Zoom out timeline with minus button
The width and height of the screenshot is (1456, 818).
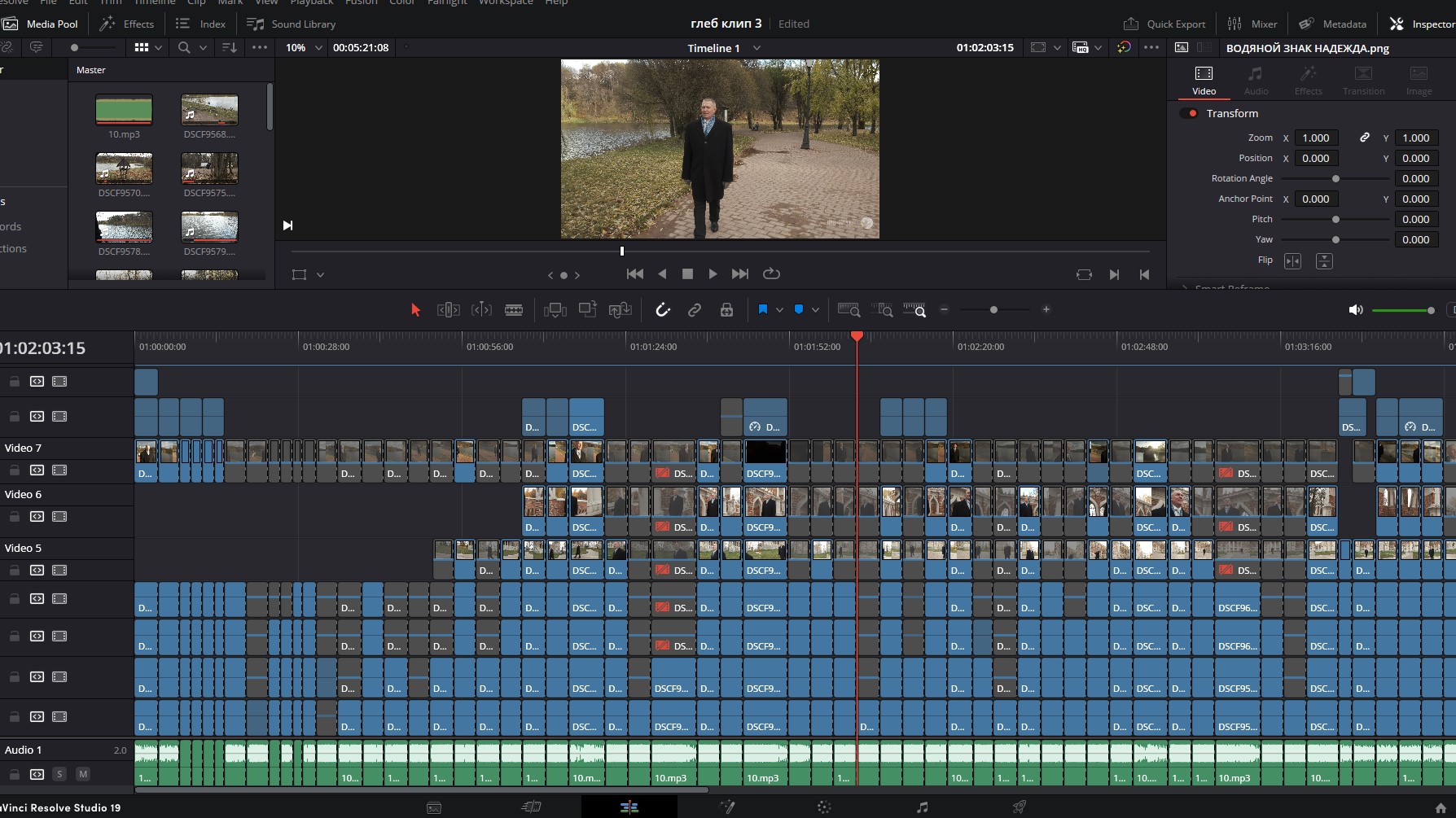[x=945, y=309]
